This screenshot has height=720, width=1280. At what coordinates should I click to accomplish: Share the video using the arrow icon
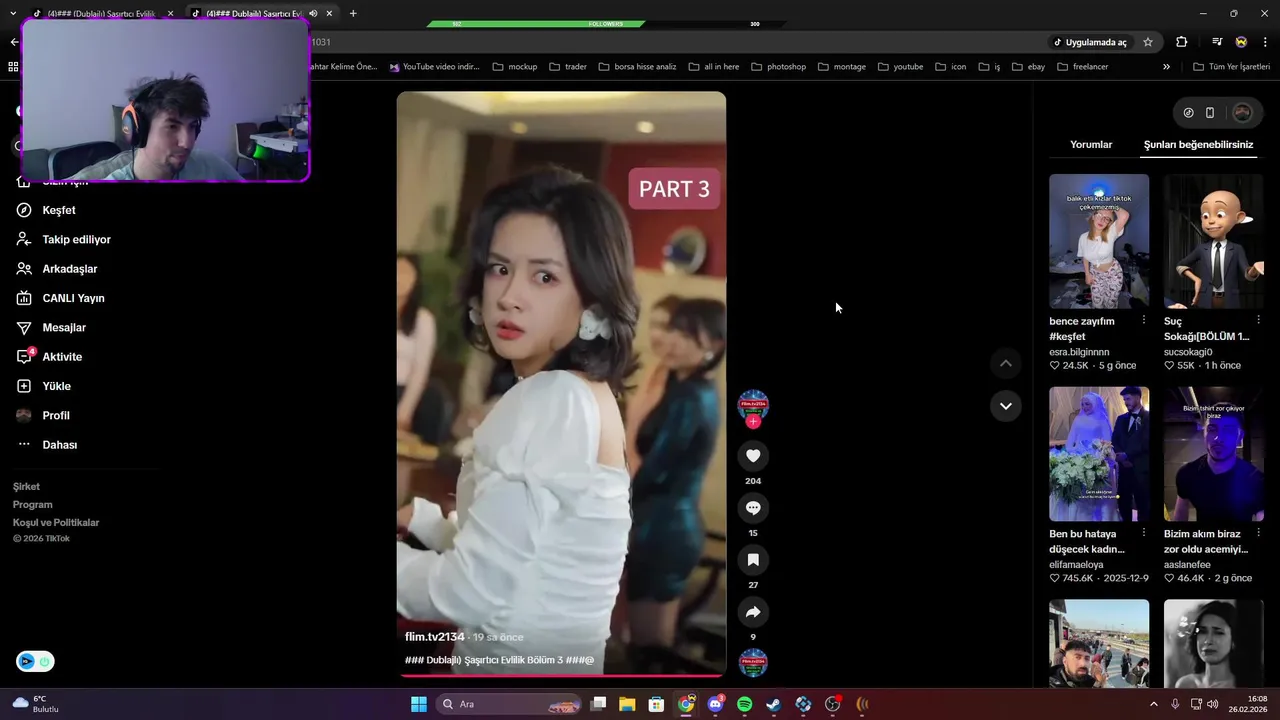pos(753,612)
